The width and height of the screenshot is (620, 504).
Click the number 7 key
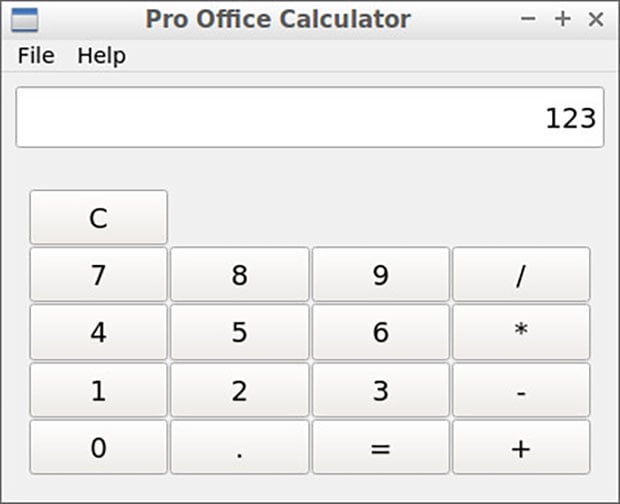pyautogui.click(x=98, y=274)
